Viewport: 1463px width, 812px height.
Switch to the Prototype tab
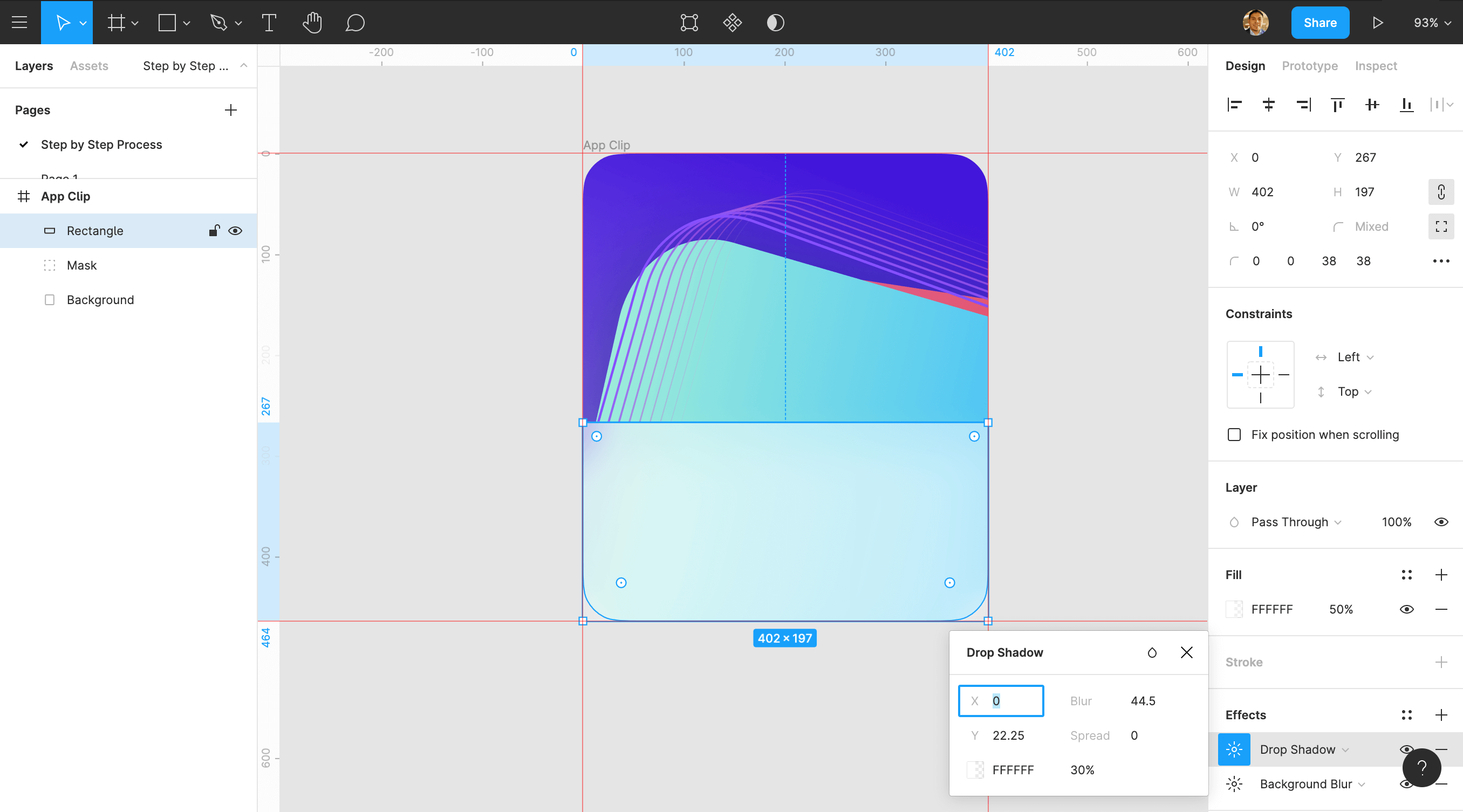point(1309,66)
